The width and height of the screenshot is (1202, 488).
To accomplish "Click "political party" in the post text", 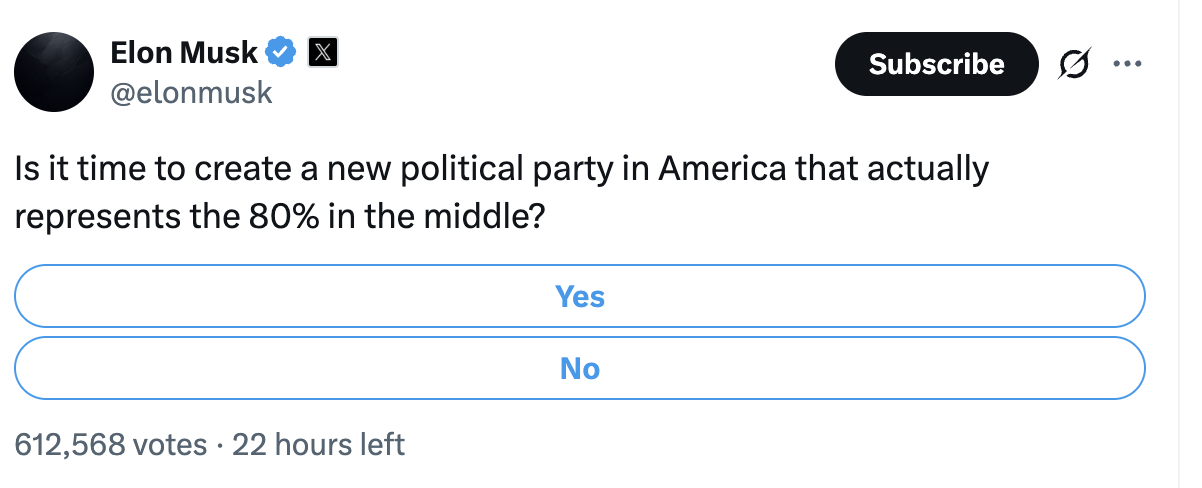I will click(510, 170).
